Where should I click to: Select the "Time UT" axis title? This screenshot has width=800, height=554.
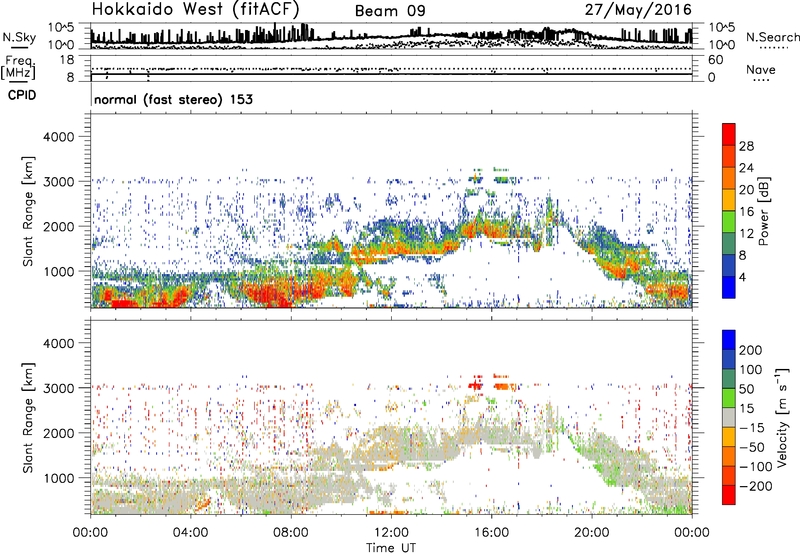391,548
